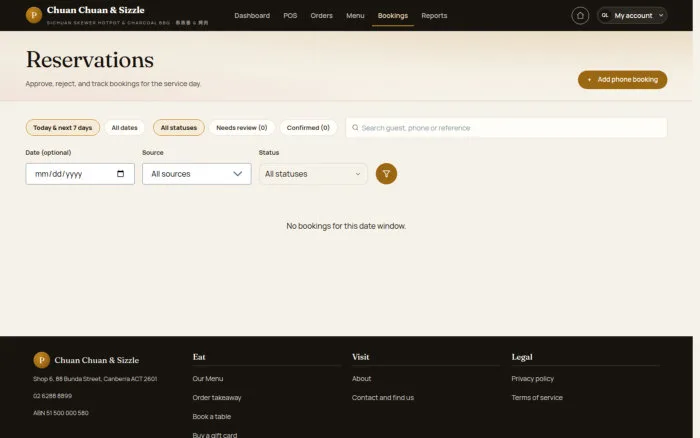700x438 pixels.
Task: Click the footer Chuan Chuan logo badge
Action: (x=42, y=360)
